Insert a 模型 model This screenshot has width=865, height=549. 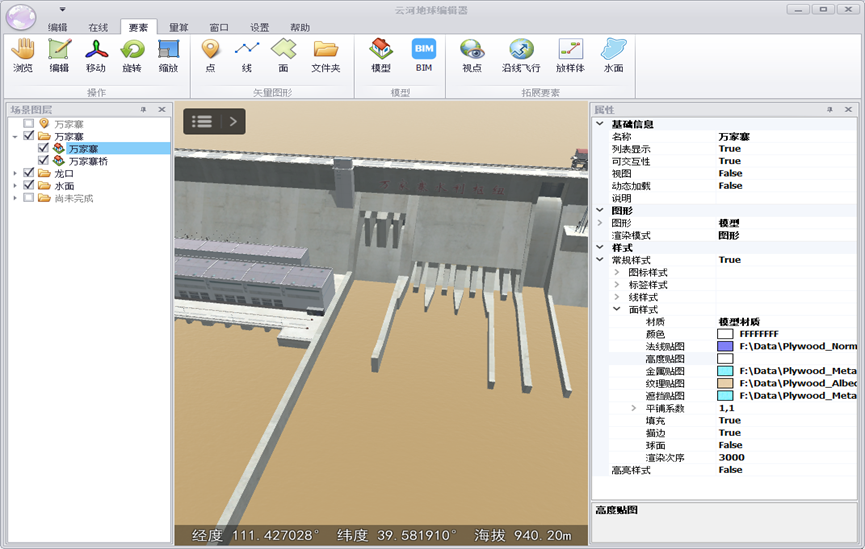point(381,56)
